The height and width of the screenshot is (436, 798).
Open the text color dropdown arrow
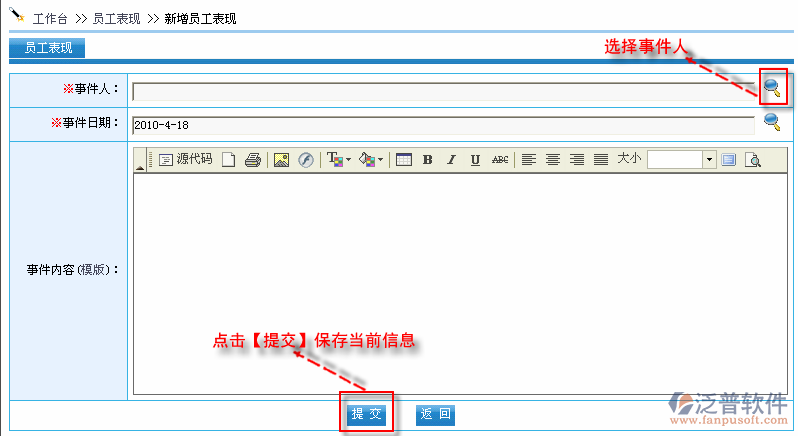348,160
